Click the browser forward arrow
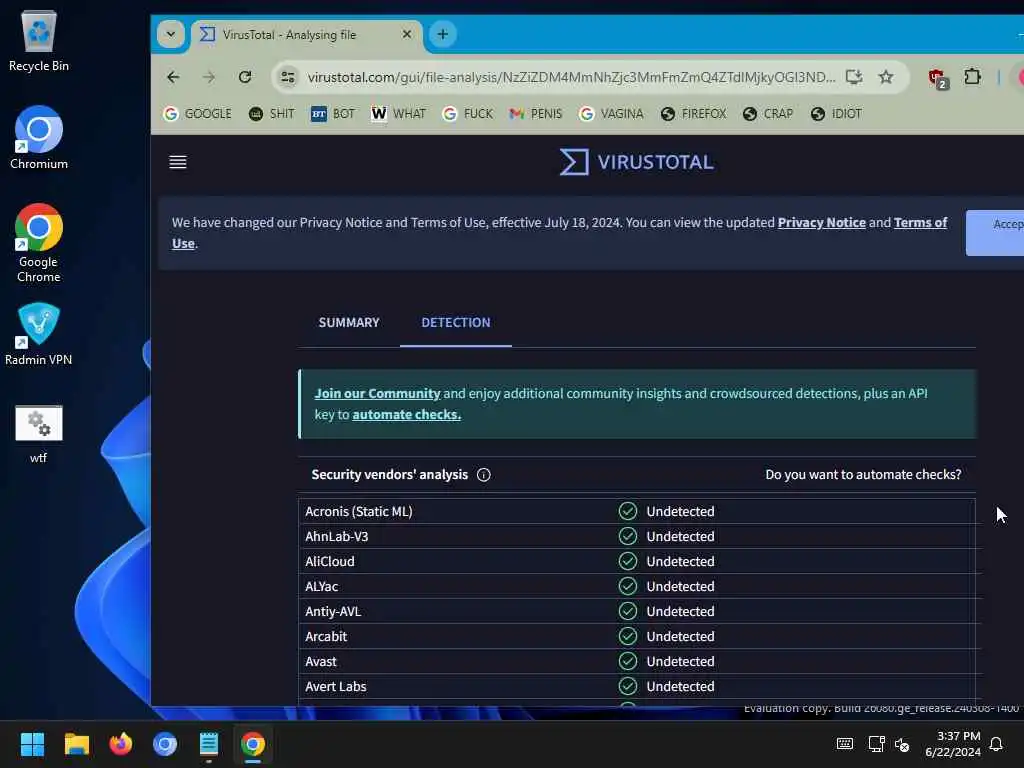Screen dimensions: 1024x768 (x=209, y=77)
